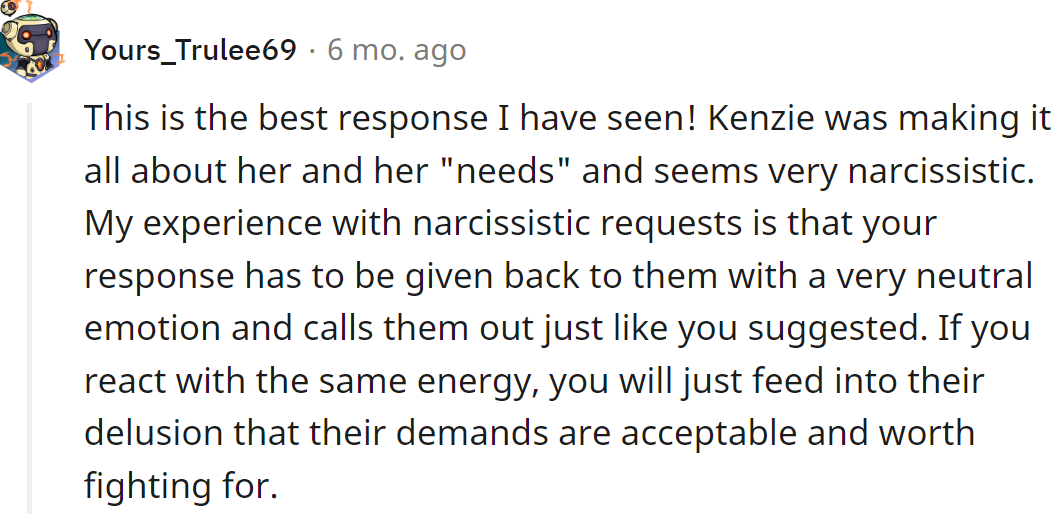Click the phrase "fighting for." on the last line
The height and width of the screenshot is (514, 1063).
179,487
